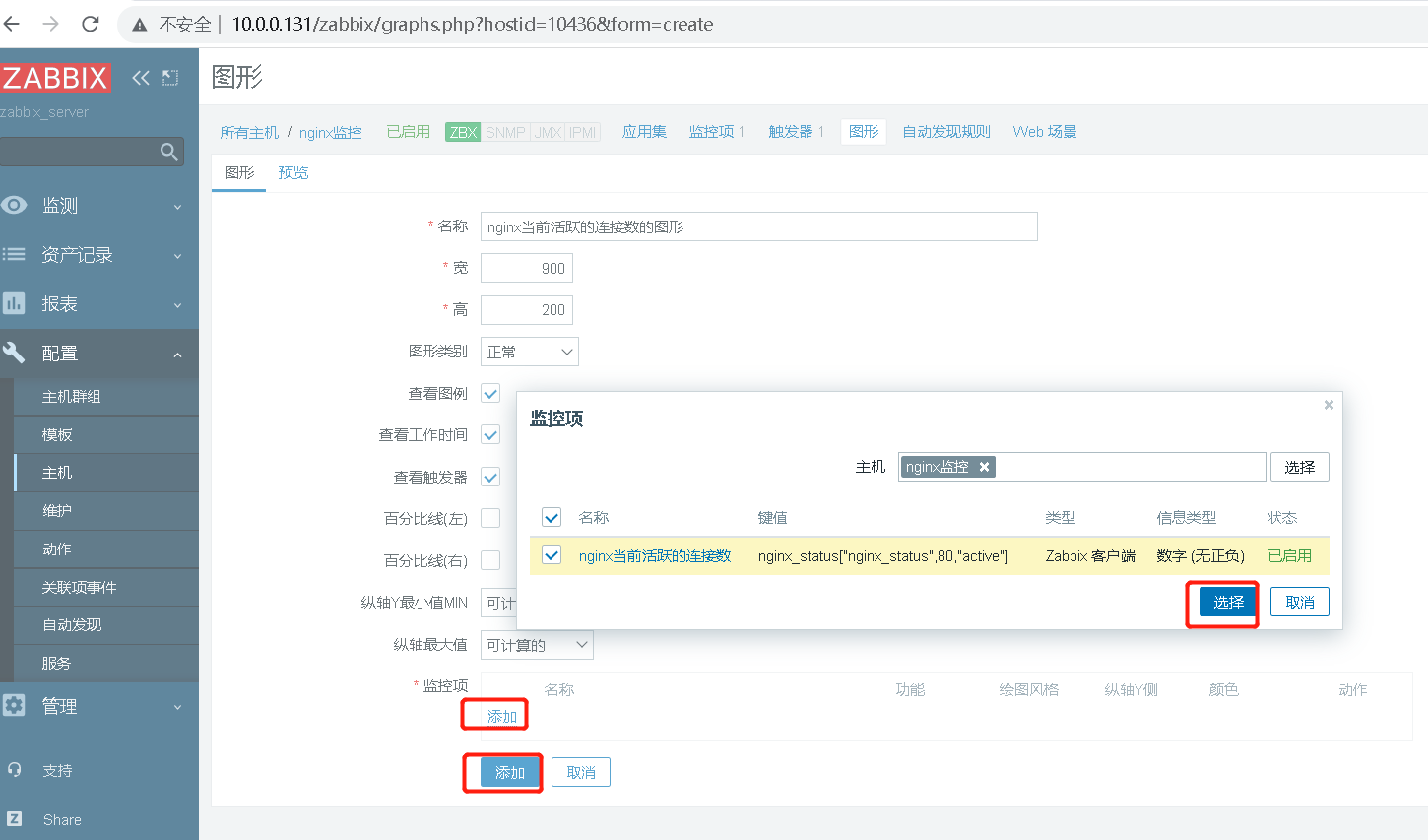1428x840 pixels.
Task: Expand the 资产记录 sidebar menu
Action: (98, 254)
